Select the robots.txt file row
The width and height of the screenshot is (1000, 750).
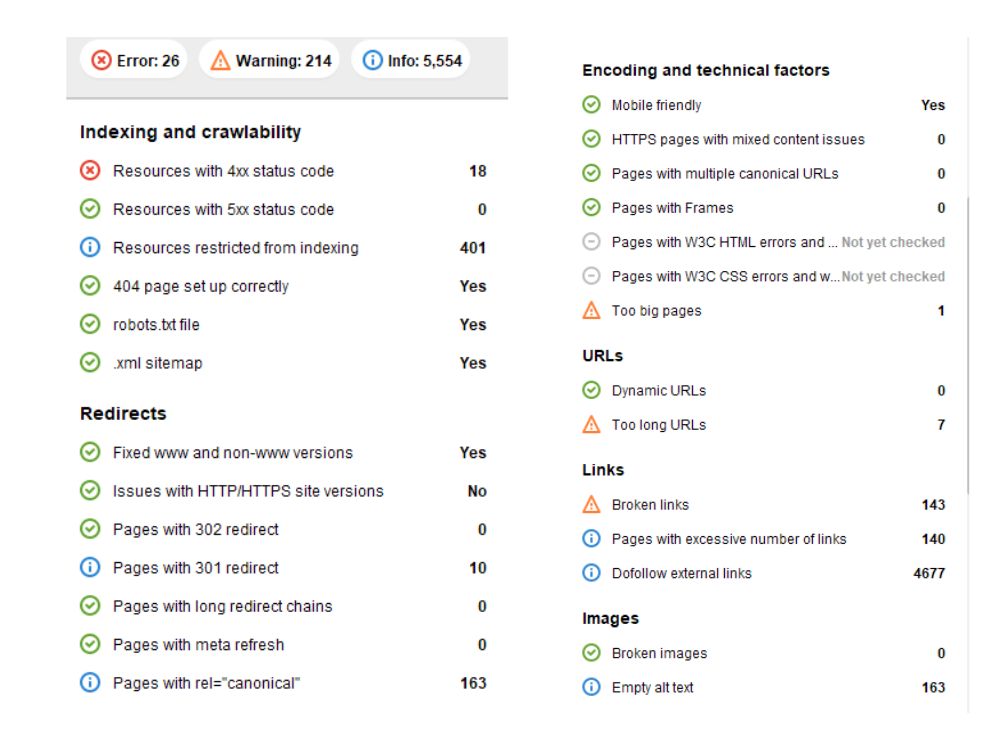point(283,325)
